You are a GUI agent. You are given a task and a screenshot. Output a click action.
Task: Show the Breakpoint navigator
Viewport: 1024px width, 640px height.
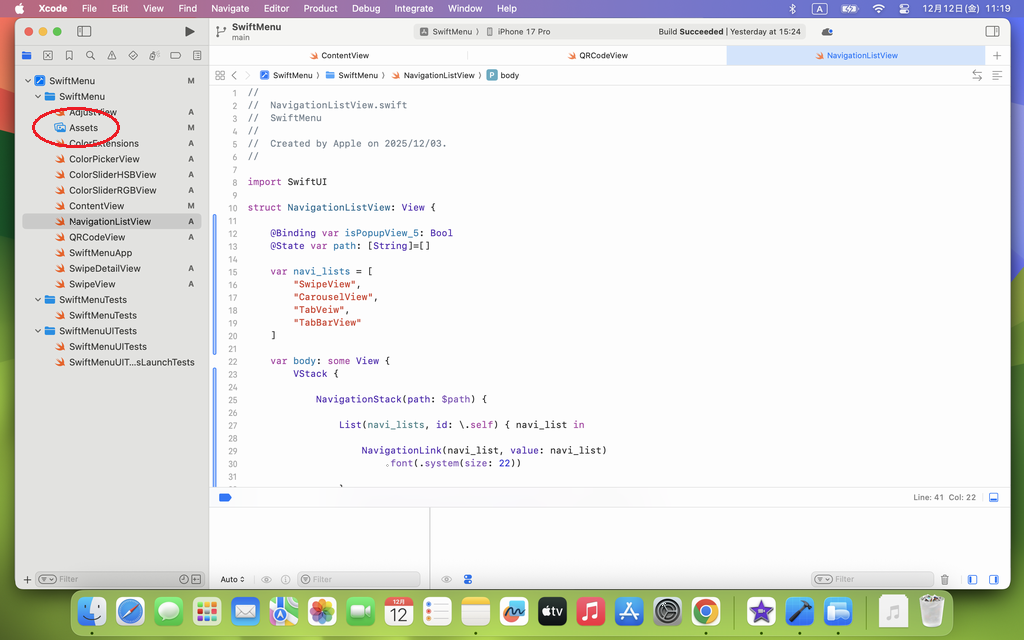[176, 56]
